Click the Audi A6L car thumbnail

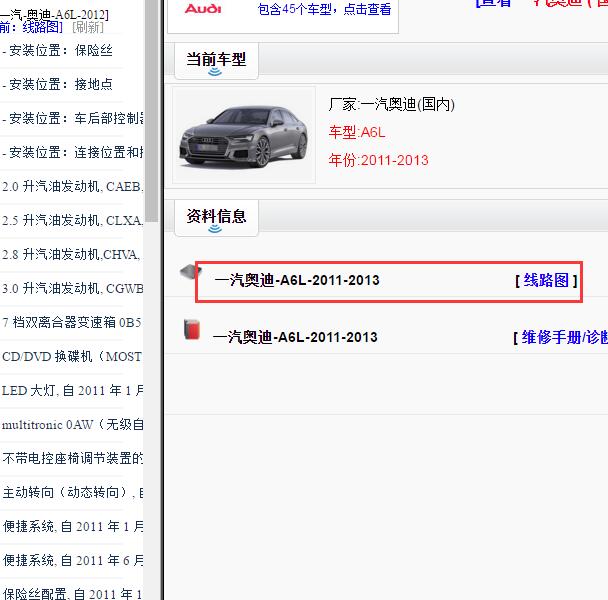(244, 135)
